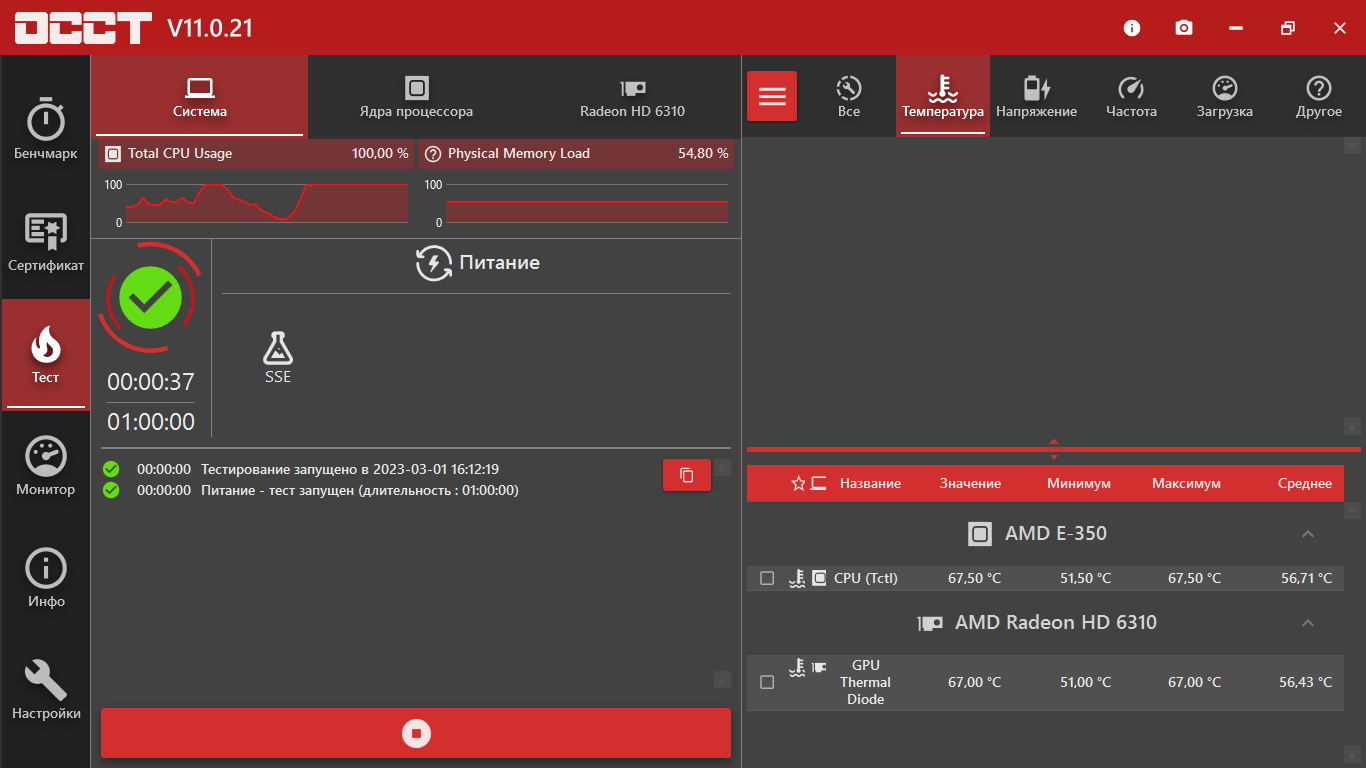Viewport: 1366px width, 768px height.
Task: Click sensor list scroll down arrow
Action: (x=1352, y=753)
